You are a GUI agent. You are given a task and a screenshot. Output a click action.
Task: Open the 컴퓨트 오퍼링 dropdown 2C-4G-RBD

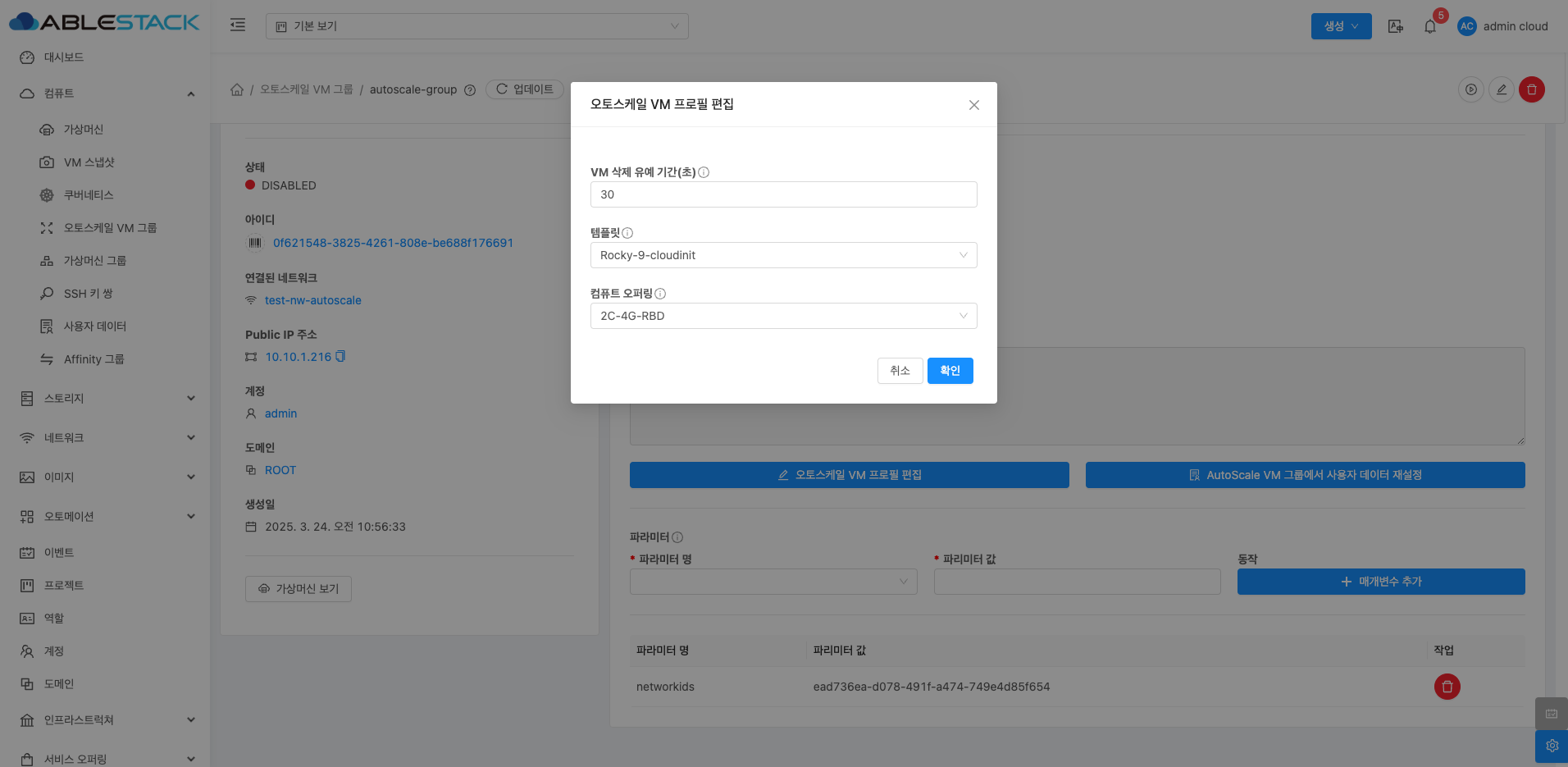pos(783,316)
